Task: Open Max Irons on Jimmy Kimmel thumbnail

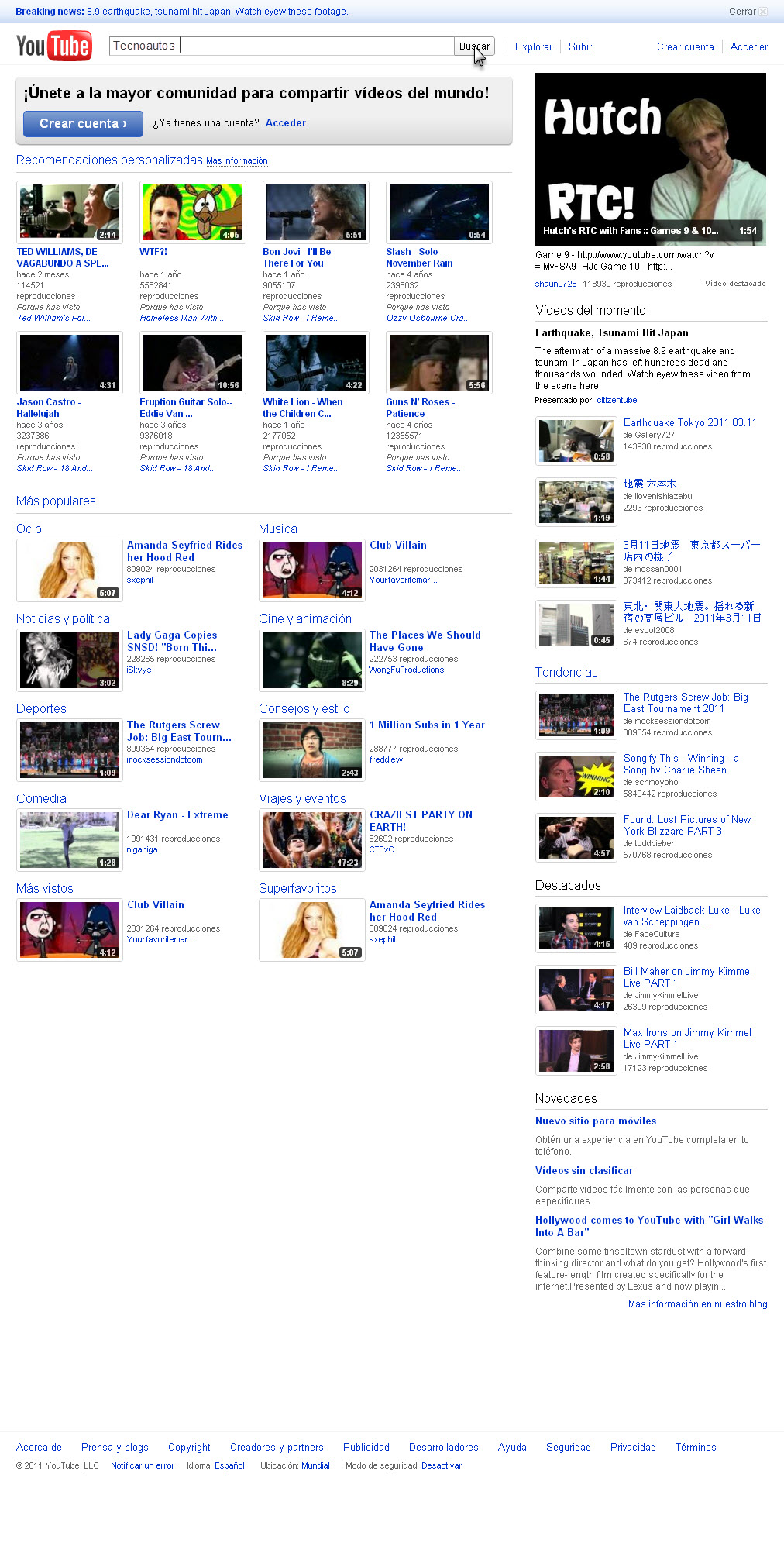Action: [576, 1050]
